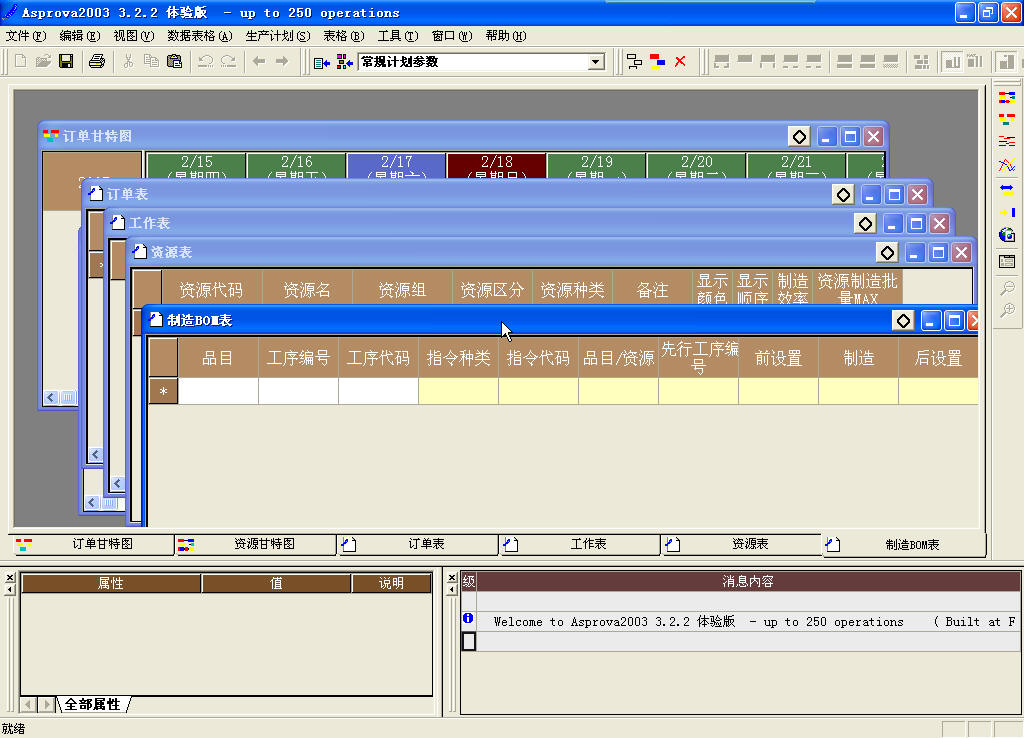
Task: Click the 资源代码 column header in 资源表
Action: tap(211, 289)
